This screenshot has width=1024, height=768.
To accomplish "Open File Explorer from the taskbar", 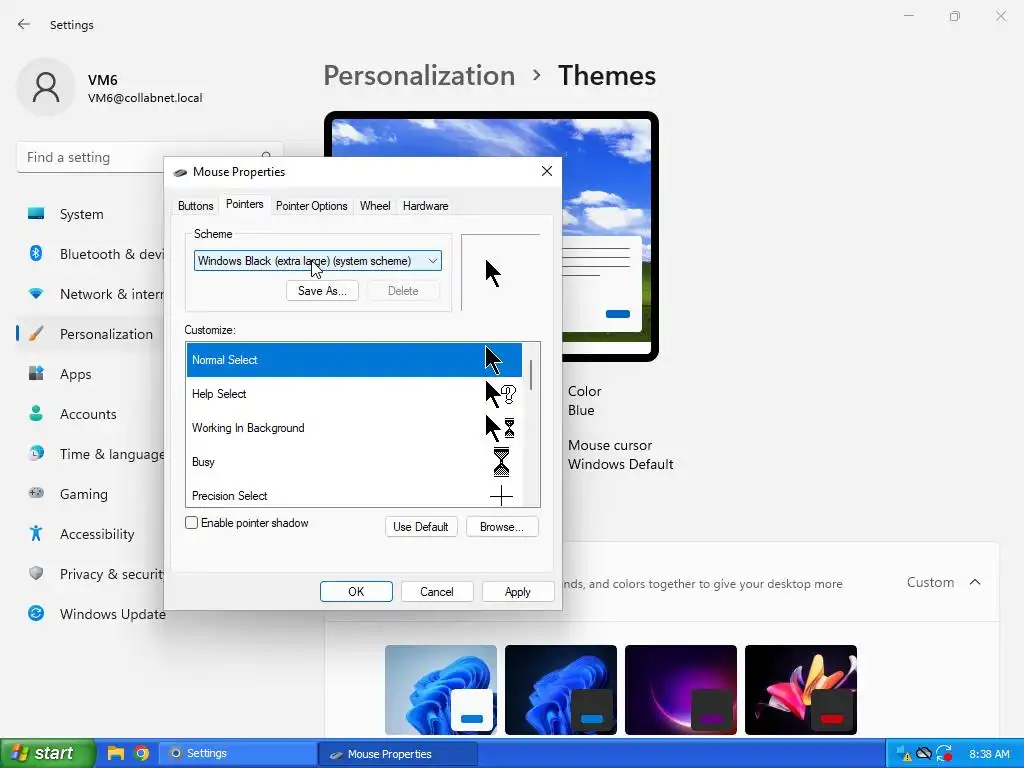I will click(116, 753).
